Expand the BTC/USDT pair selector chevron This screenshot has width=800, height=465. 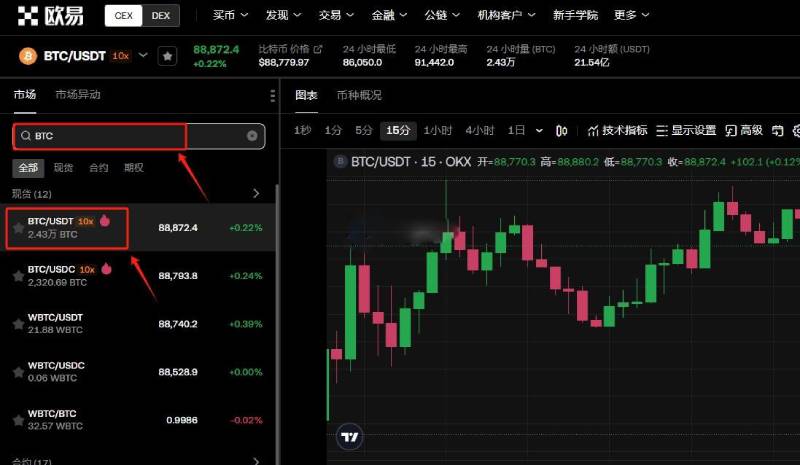[143, 55]
